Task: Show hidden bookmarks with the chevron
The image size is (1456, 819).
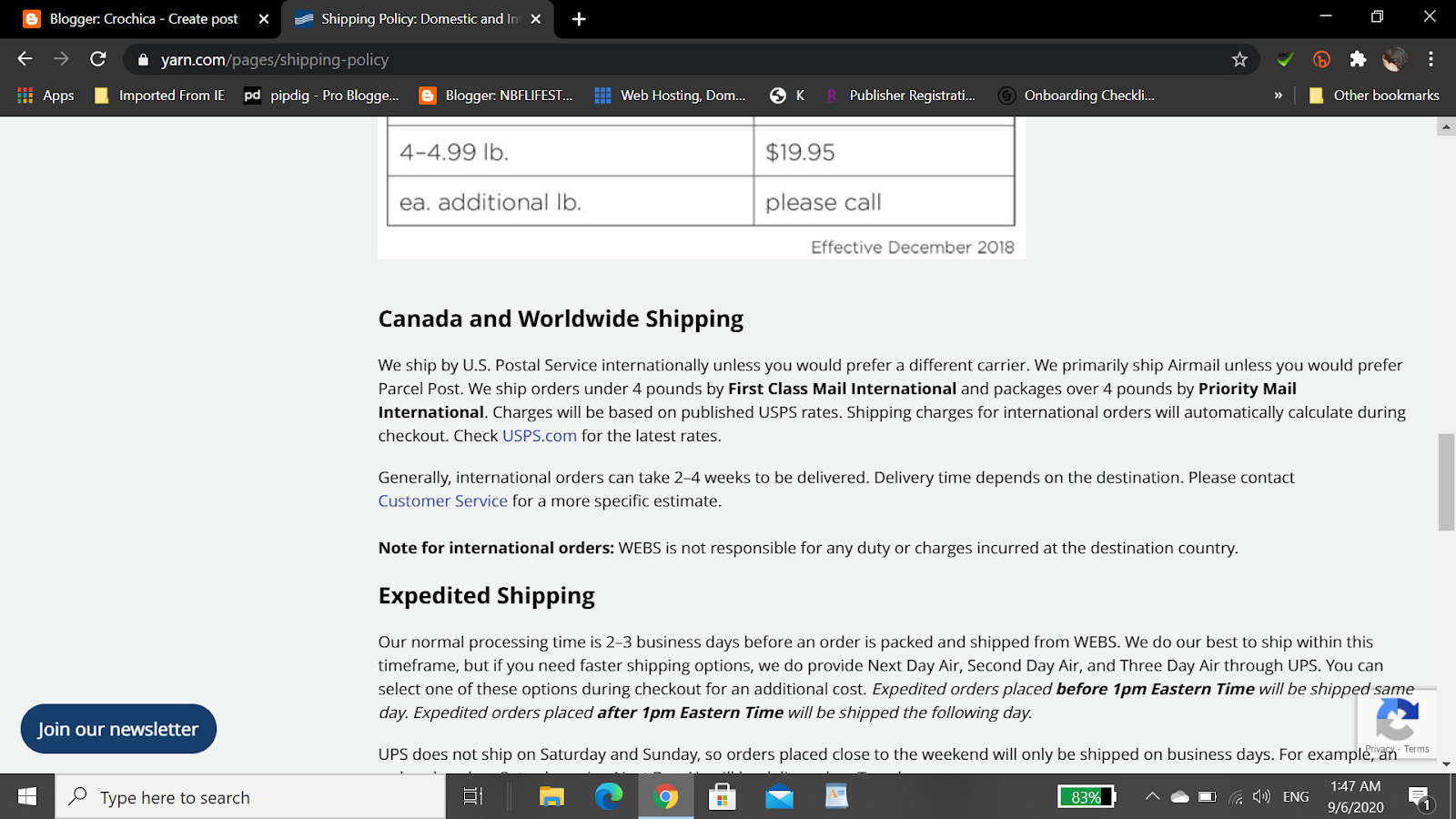Action: point(1278,95)
